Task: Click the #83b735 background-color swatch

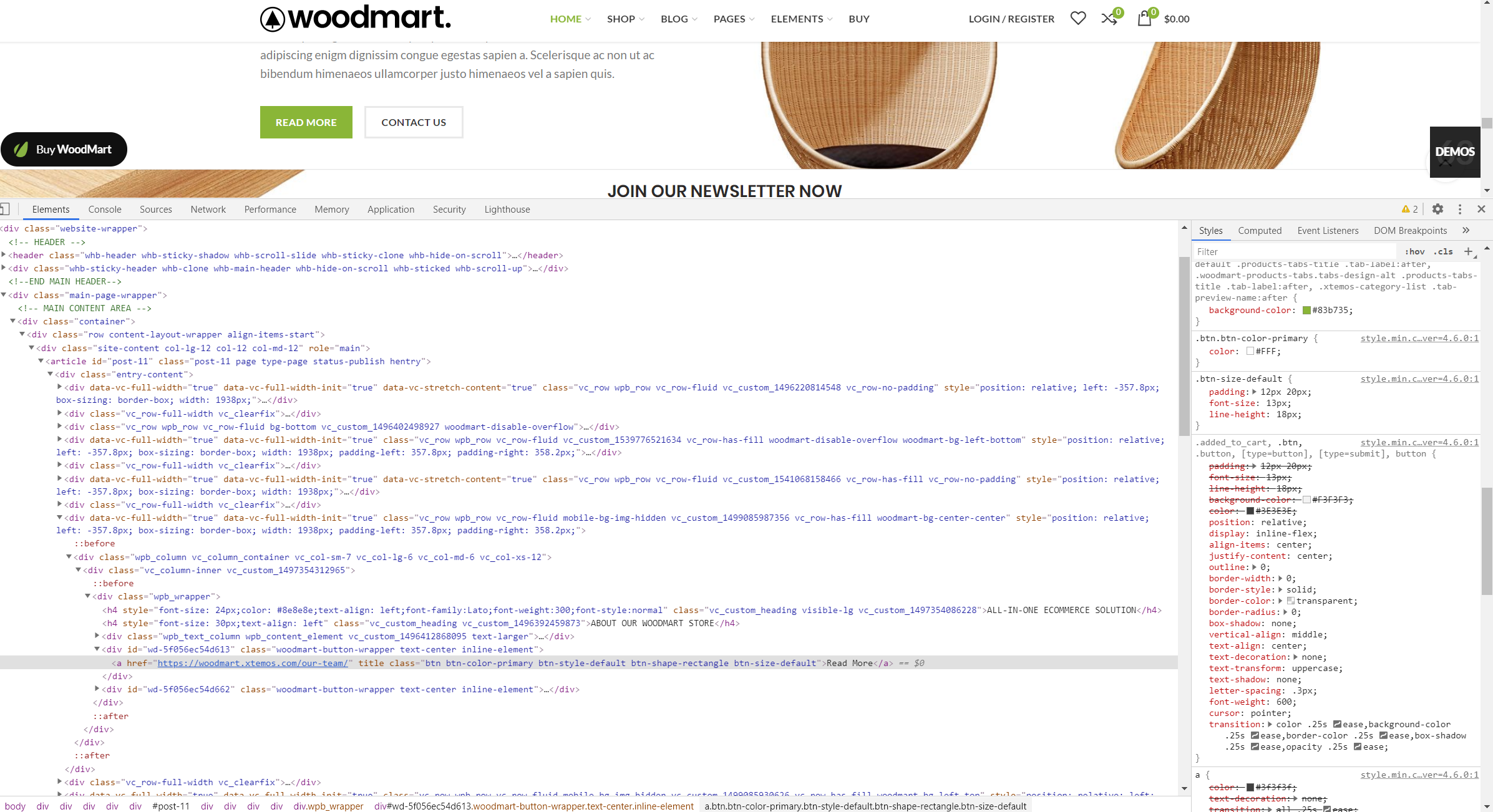Action: (1306, 310)
